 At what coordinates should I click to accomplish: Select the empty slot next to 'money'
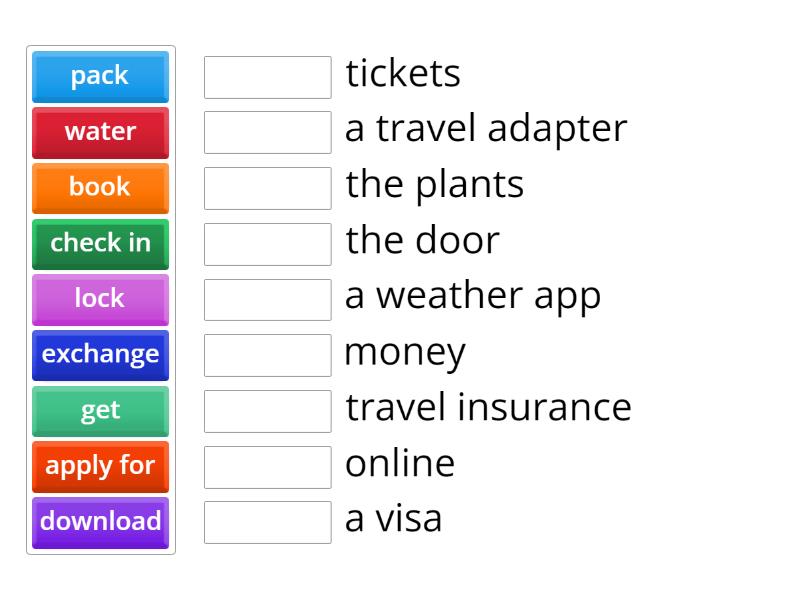coord(267,355)
